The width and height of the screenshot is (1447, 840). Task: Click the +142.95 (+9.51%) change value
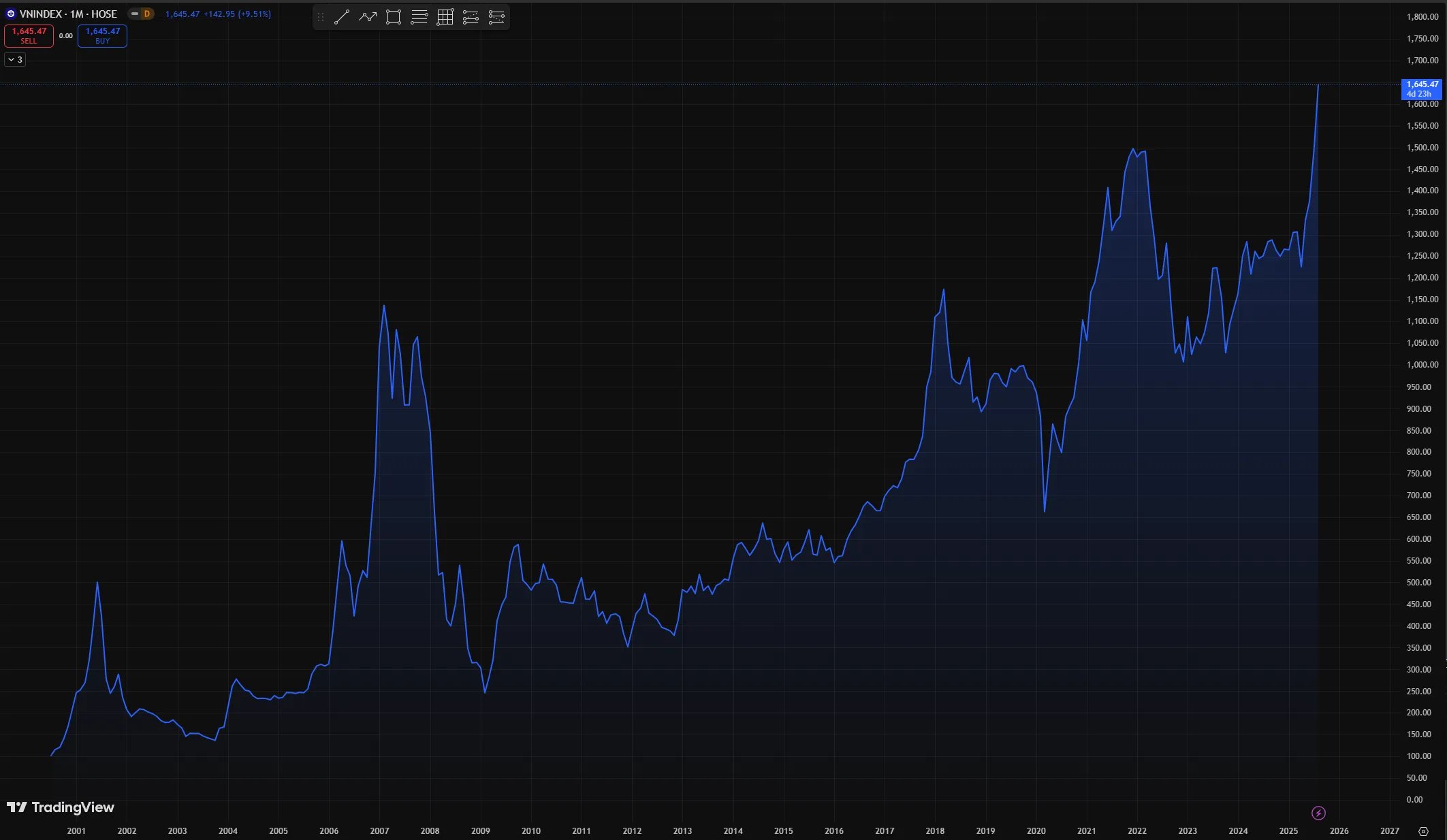pyautogui.click(x=237, y=14)
